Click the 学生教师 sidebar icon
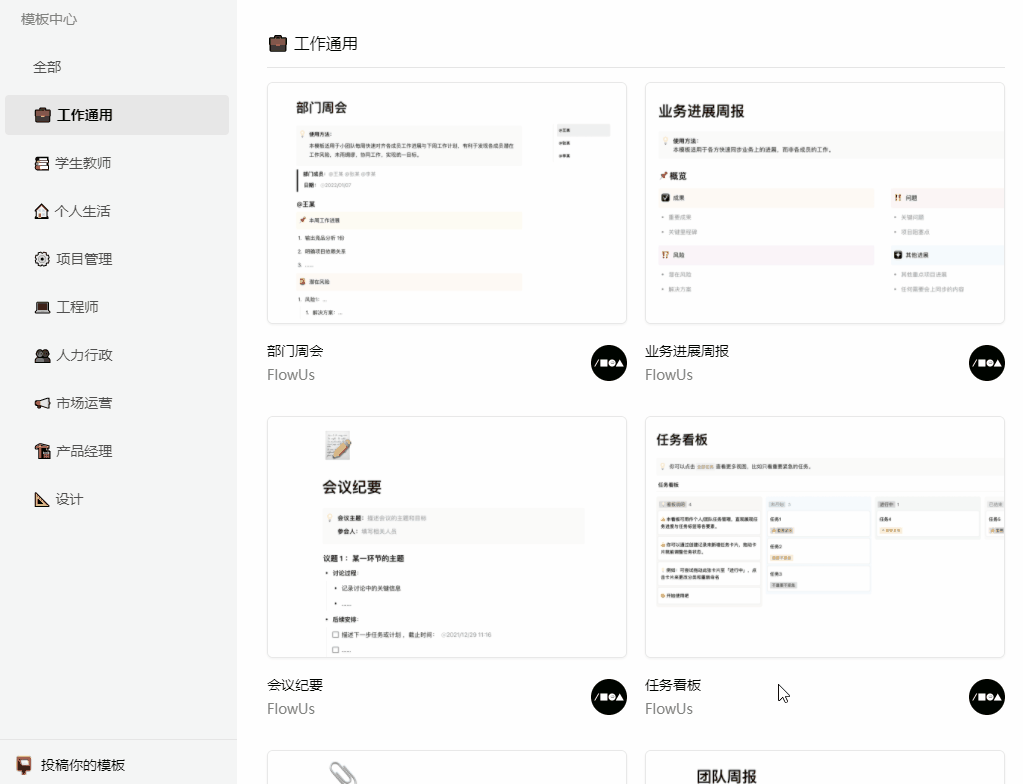 click(42, 163)
